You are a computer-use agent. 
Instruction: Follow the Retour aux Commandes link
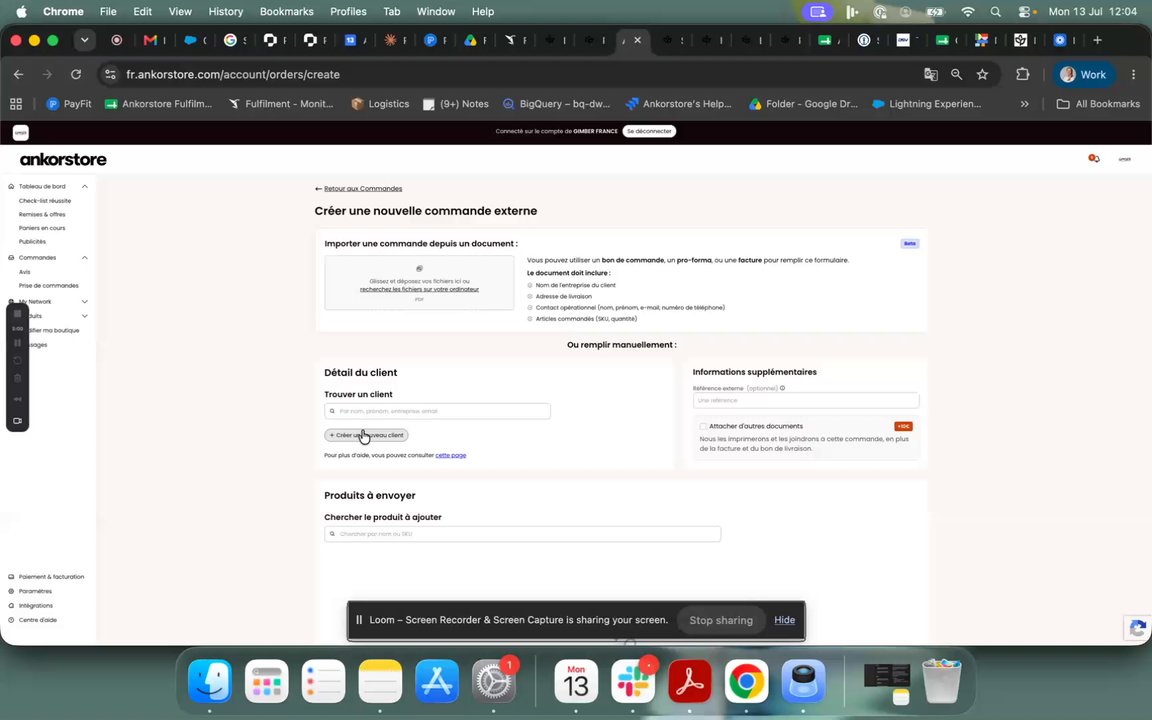pos(363,189)
